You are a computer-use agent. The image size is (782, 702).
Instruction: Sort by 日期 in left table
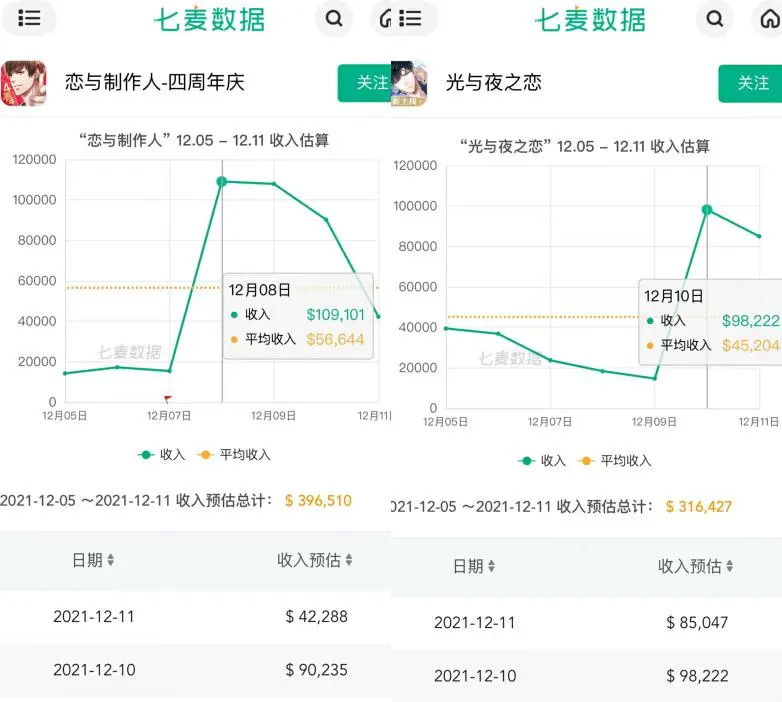pos(93,560)
